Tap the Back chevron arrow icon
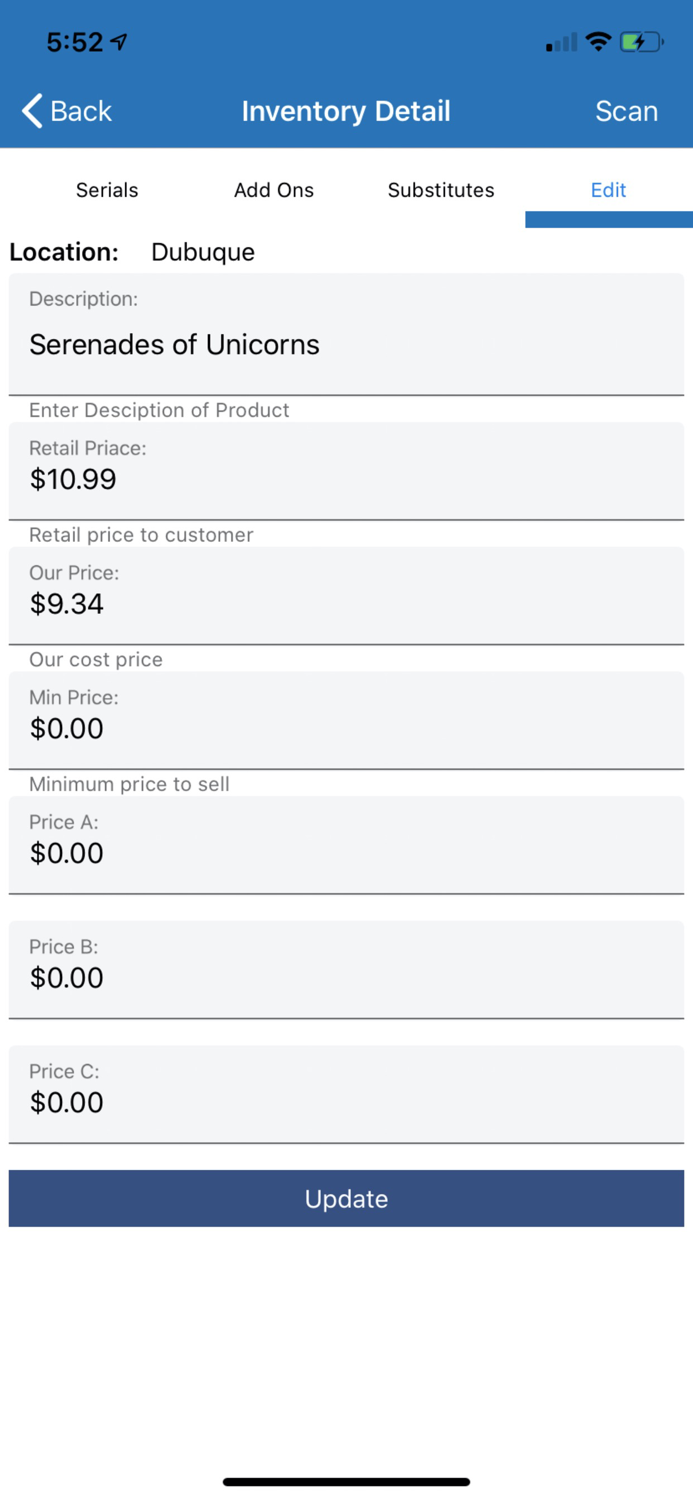The height and width of the screenshot is (1500, 693). click(32, 111)
